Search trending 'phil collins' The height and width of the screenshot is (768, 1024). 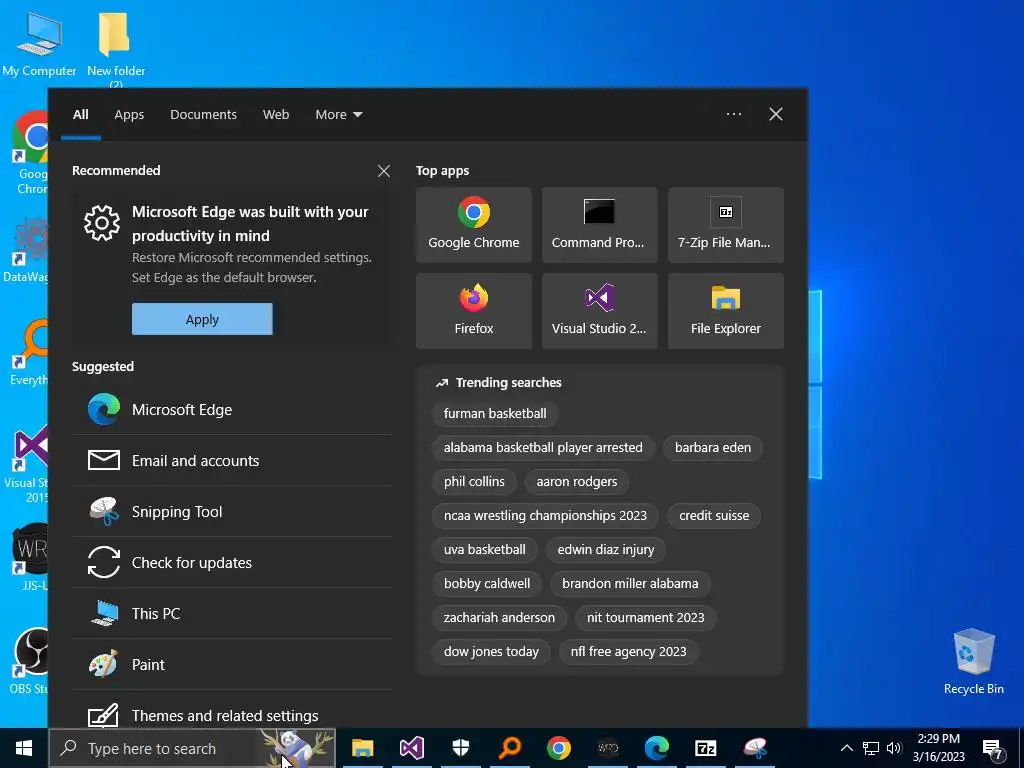pos(474,481)
